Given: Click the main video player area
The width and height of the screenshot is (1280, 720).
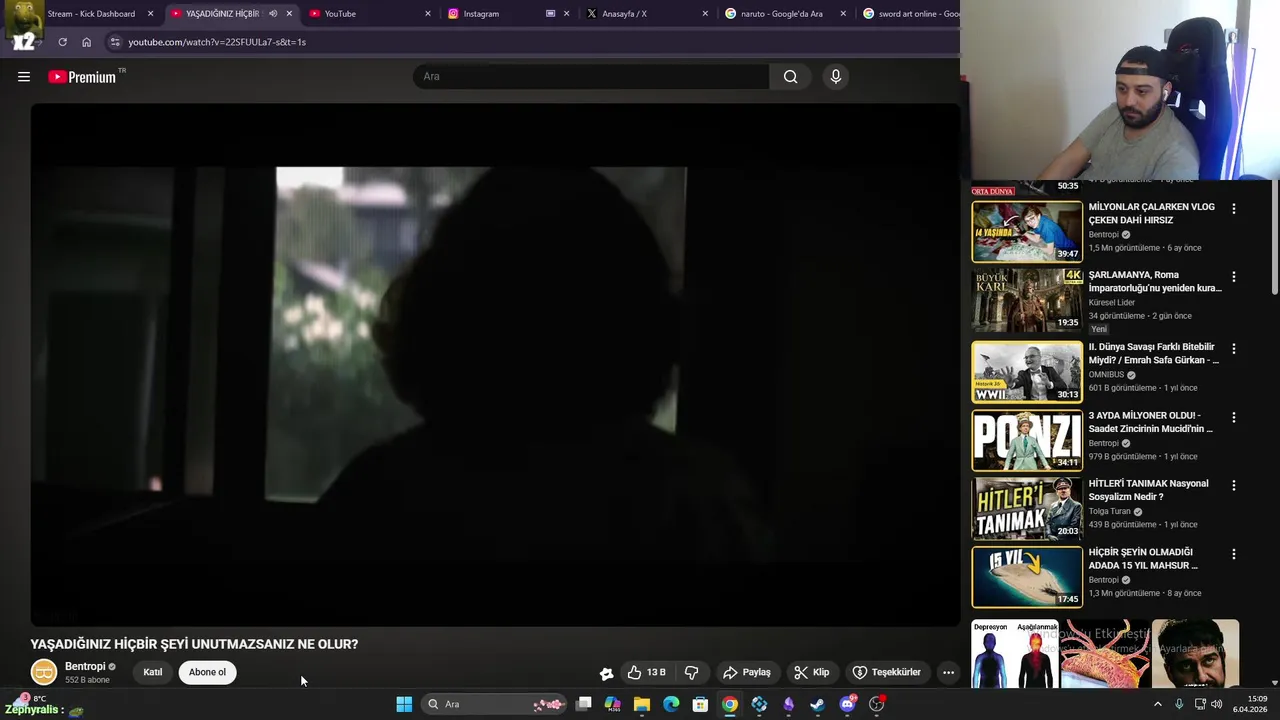Looking at the screenshot, I should click(x=495, y=365).
